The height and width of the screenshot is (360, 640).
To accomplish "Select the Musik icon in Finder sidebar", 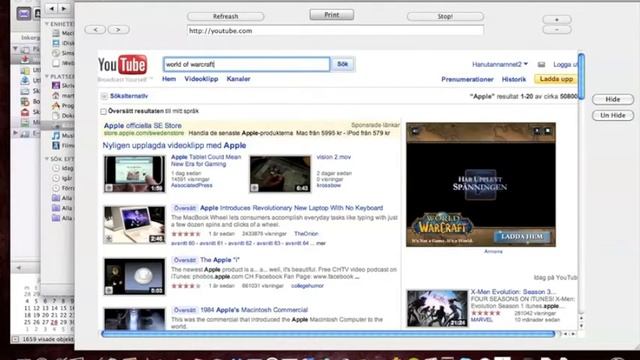I will [56, 136].
